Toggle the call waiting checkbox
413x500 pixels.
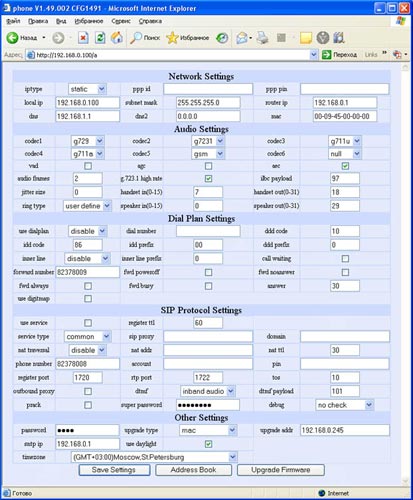345,259
